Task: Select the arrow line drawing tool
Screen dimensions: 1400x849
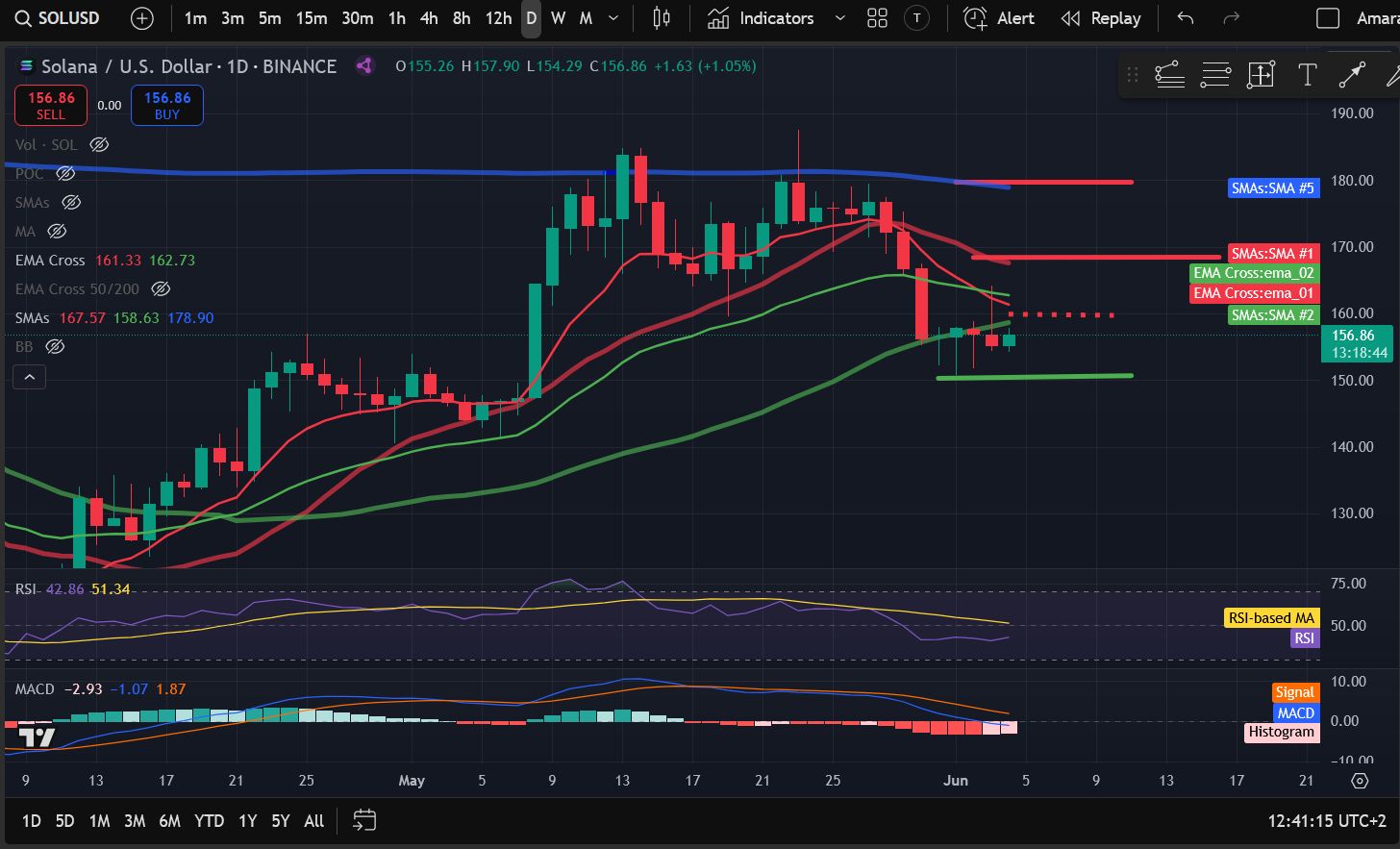Action: (x=1352, y=75)
